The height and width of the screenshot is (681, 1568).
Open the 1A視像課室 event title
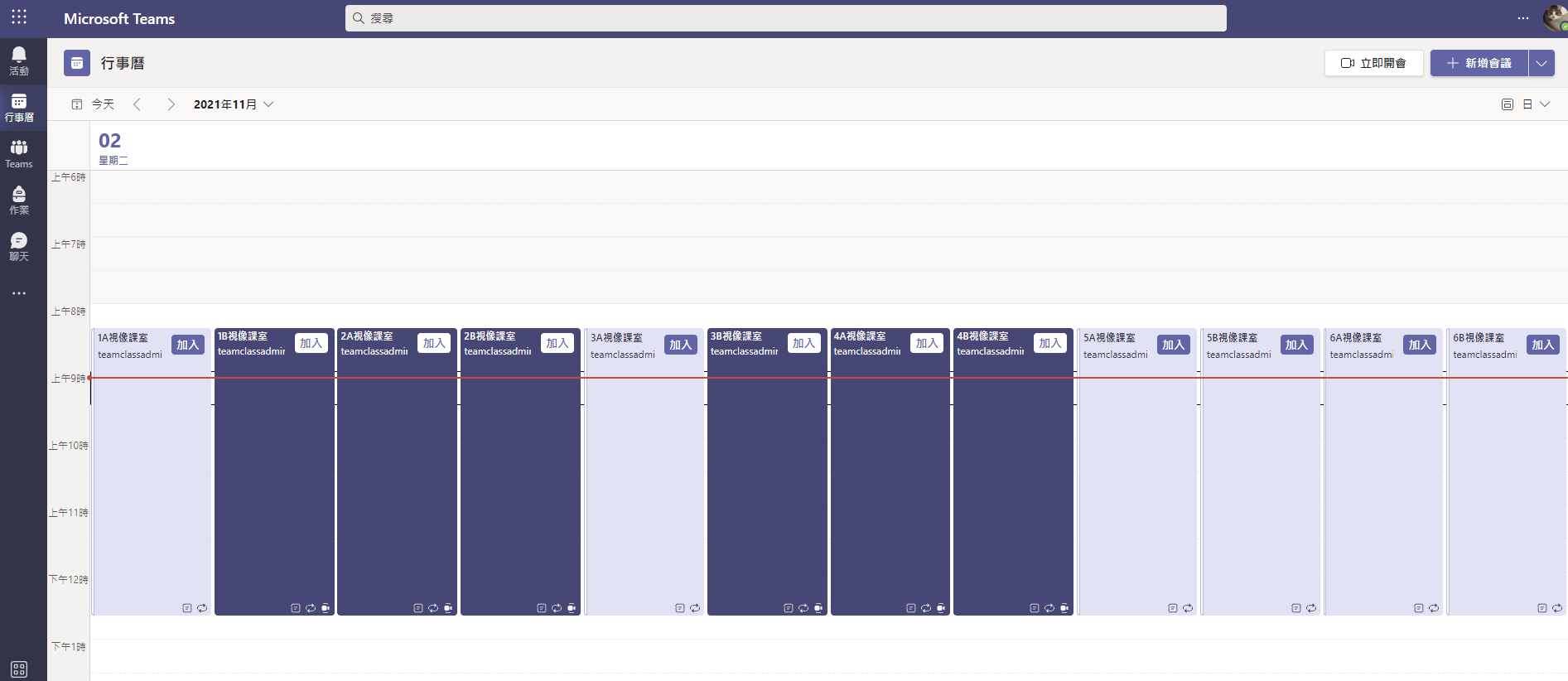click(x=123, y=338)
